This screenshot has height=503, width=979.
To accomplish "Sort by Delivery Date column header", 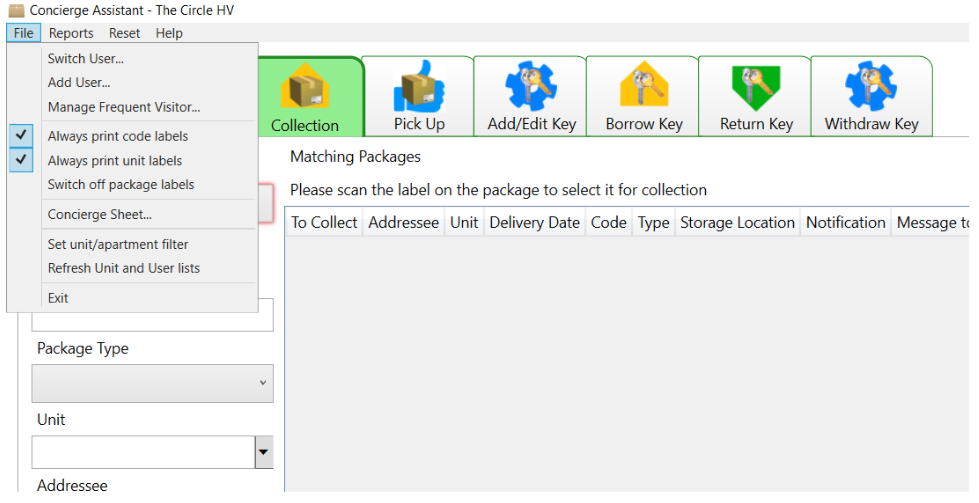I will pos(534,222).
